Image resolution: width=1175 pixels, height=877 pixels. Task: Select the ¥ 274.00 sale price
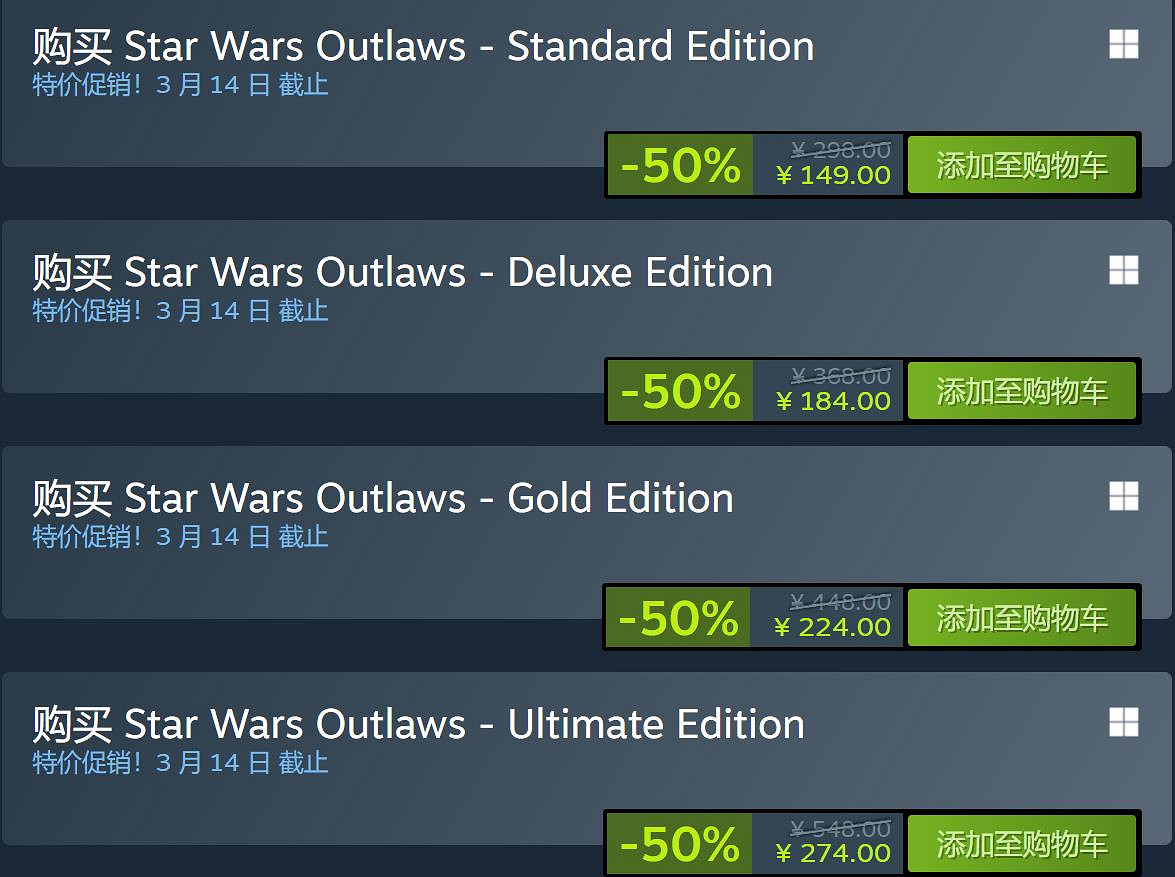[832, 854]
